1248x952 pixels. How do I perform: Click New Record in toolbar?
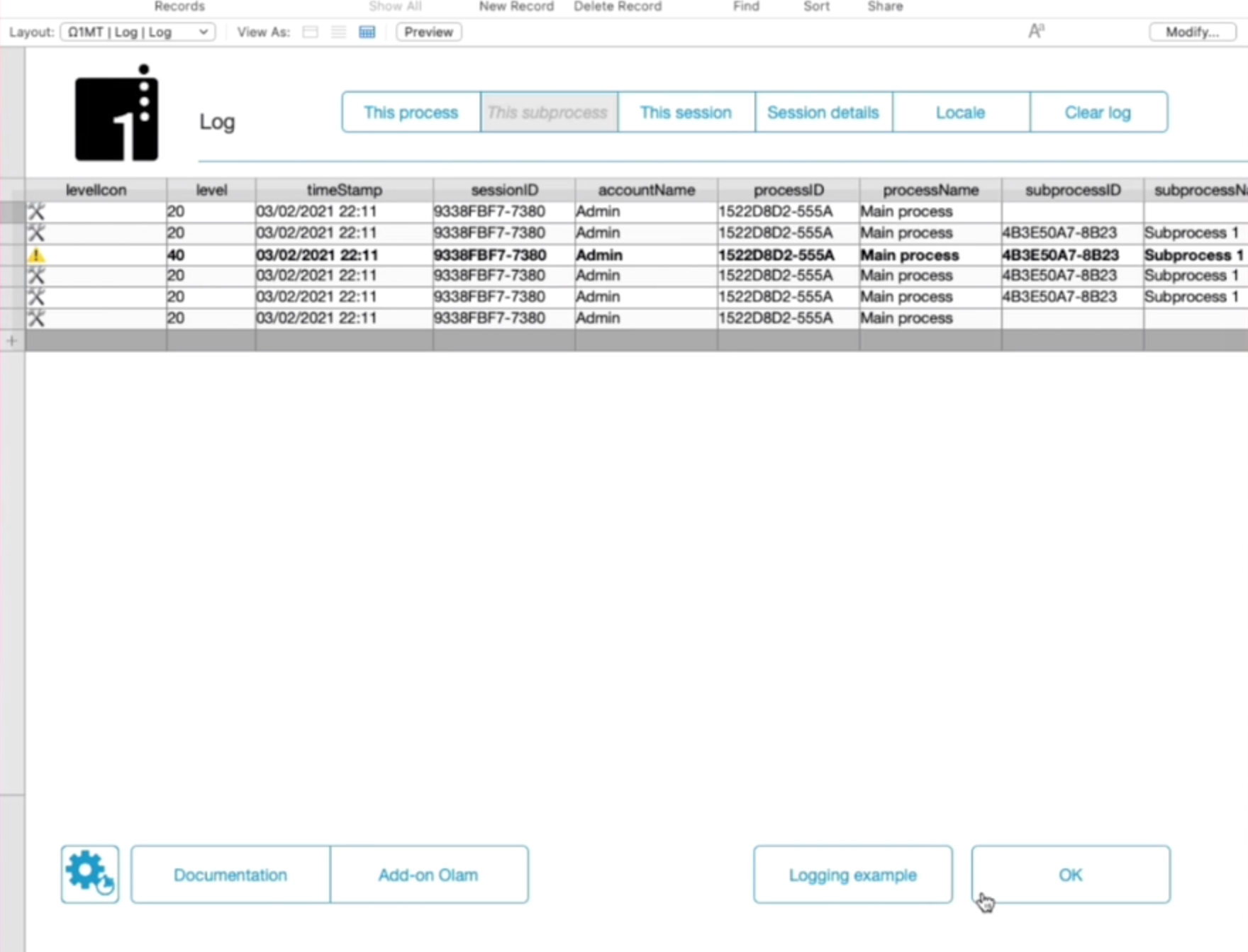[x=516, y=6]
